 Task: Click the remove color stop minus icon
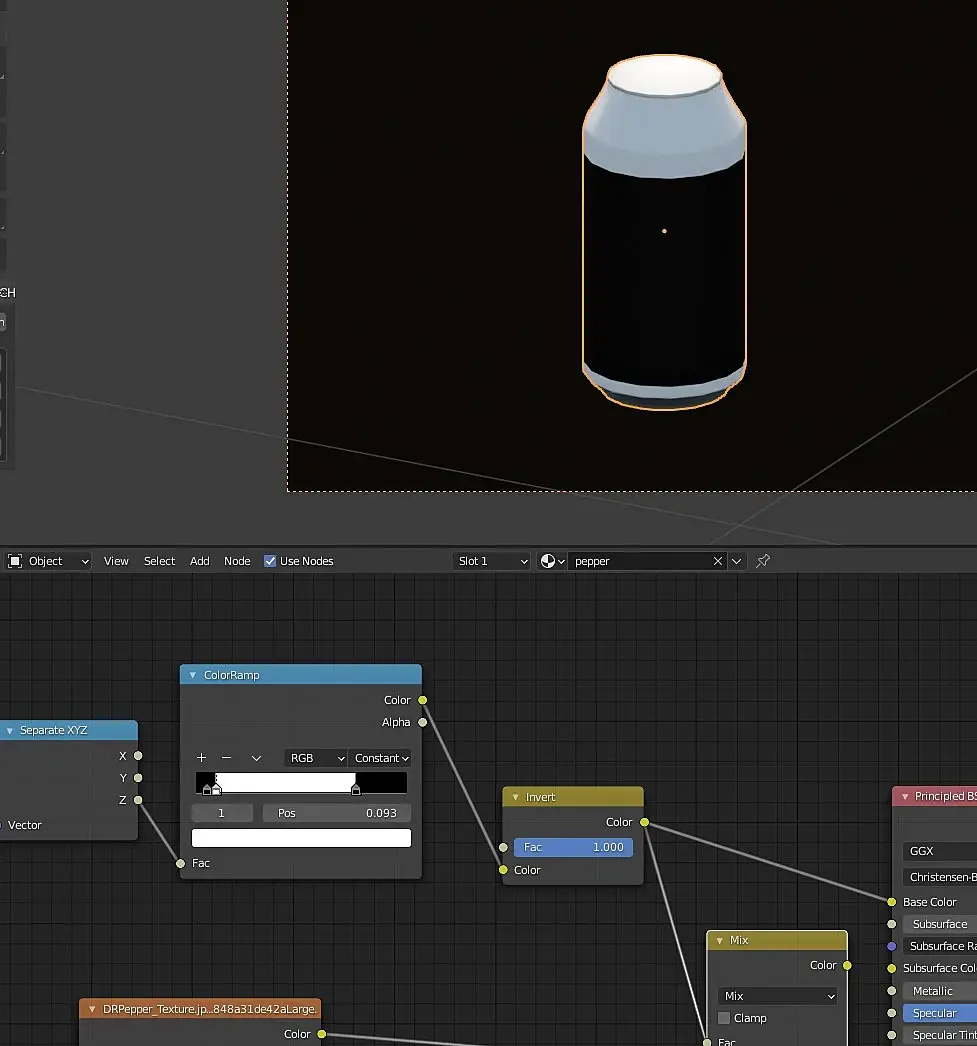(x=226, y=758)
